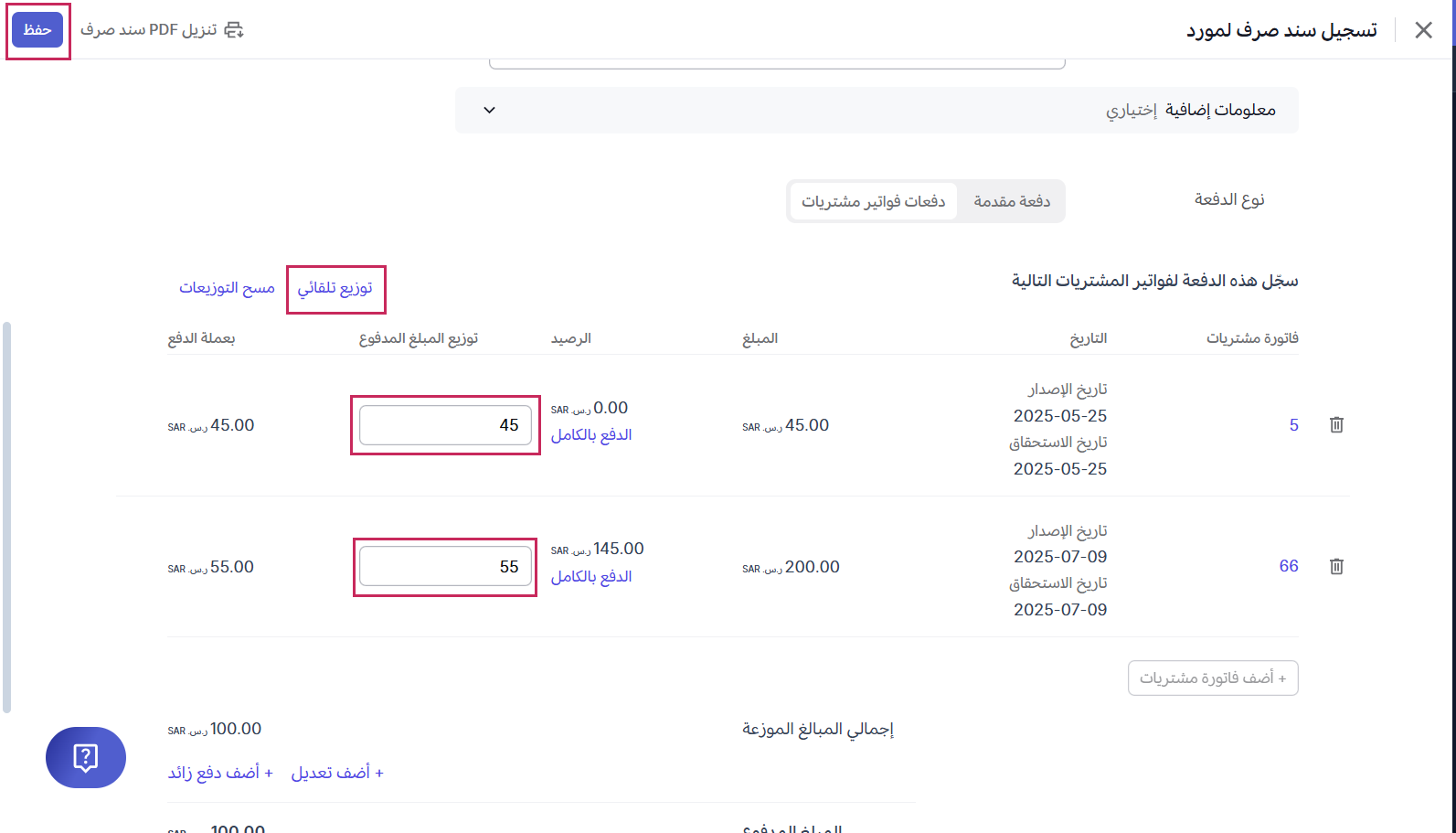Screen dimensions: 1456x833
Task: Delete purchase invoice 66 row
Action: pos(1336,567)
